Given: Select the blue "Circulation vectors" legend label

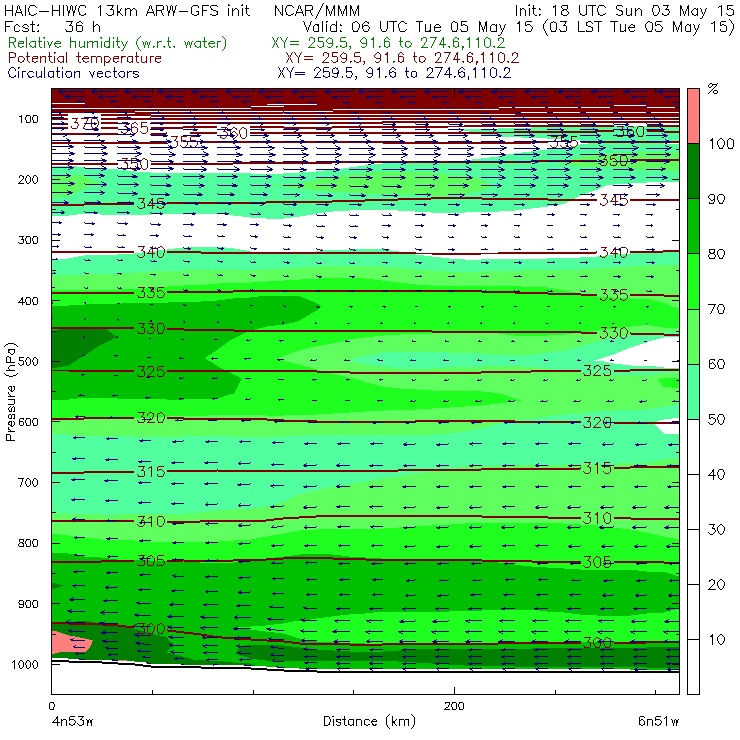Looking at the screenshot, I should [x=73, y=73].
